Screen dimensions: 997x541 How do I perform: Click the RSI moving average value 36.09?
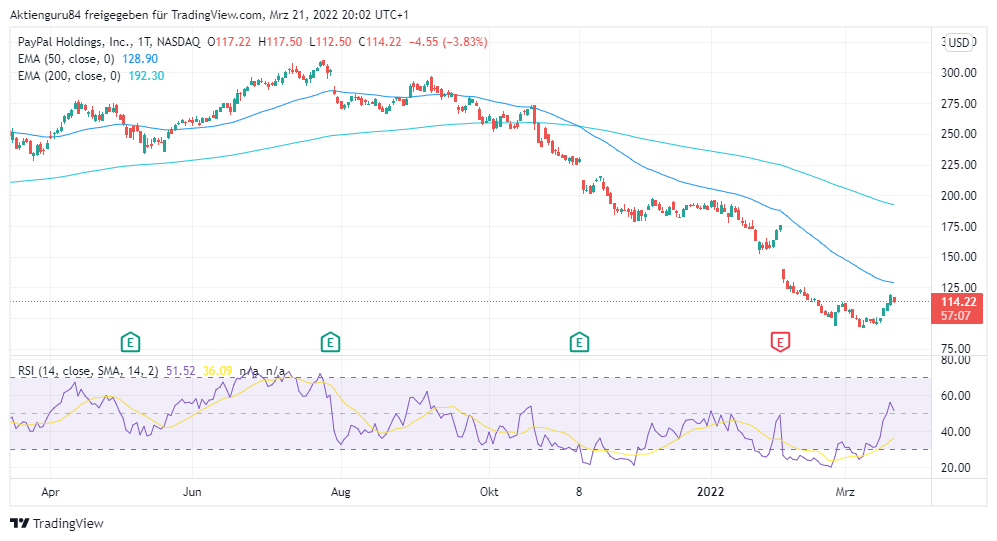tap(217, 371)
